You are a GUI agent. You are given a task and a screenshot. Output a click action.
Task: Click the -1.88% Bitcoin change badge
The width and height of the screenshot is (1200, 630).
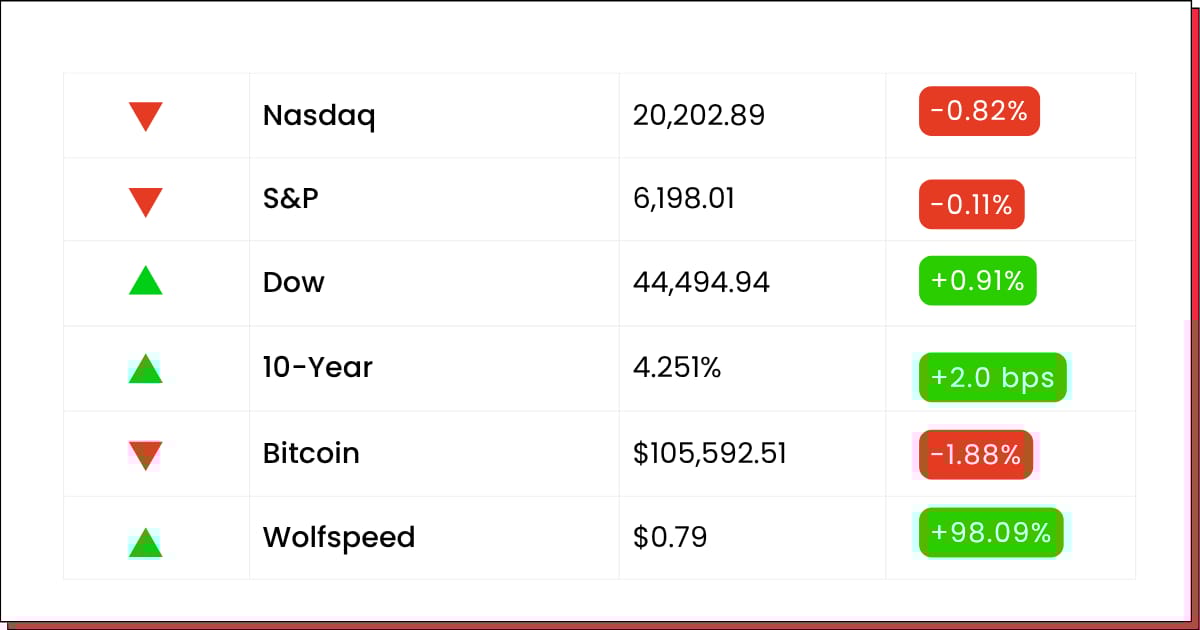975,455
